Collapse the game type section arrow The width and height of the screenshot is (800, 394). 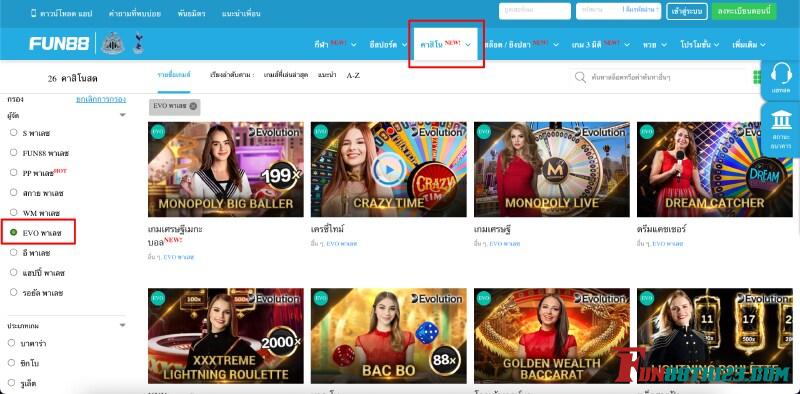point(122,325)
